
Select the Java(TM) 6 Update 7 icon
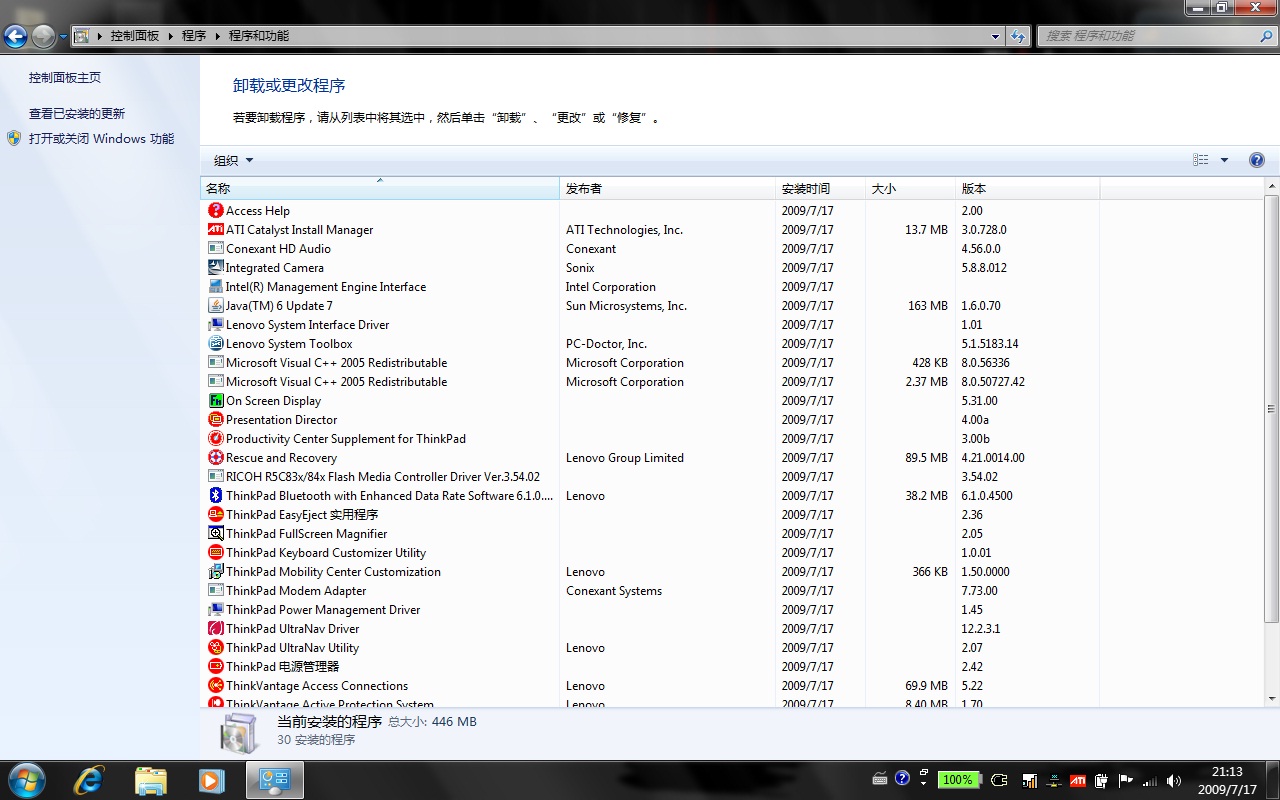click(215, 306)
